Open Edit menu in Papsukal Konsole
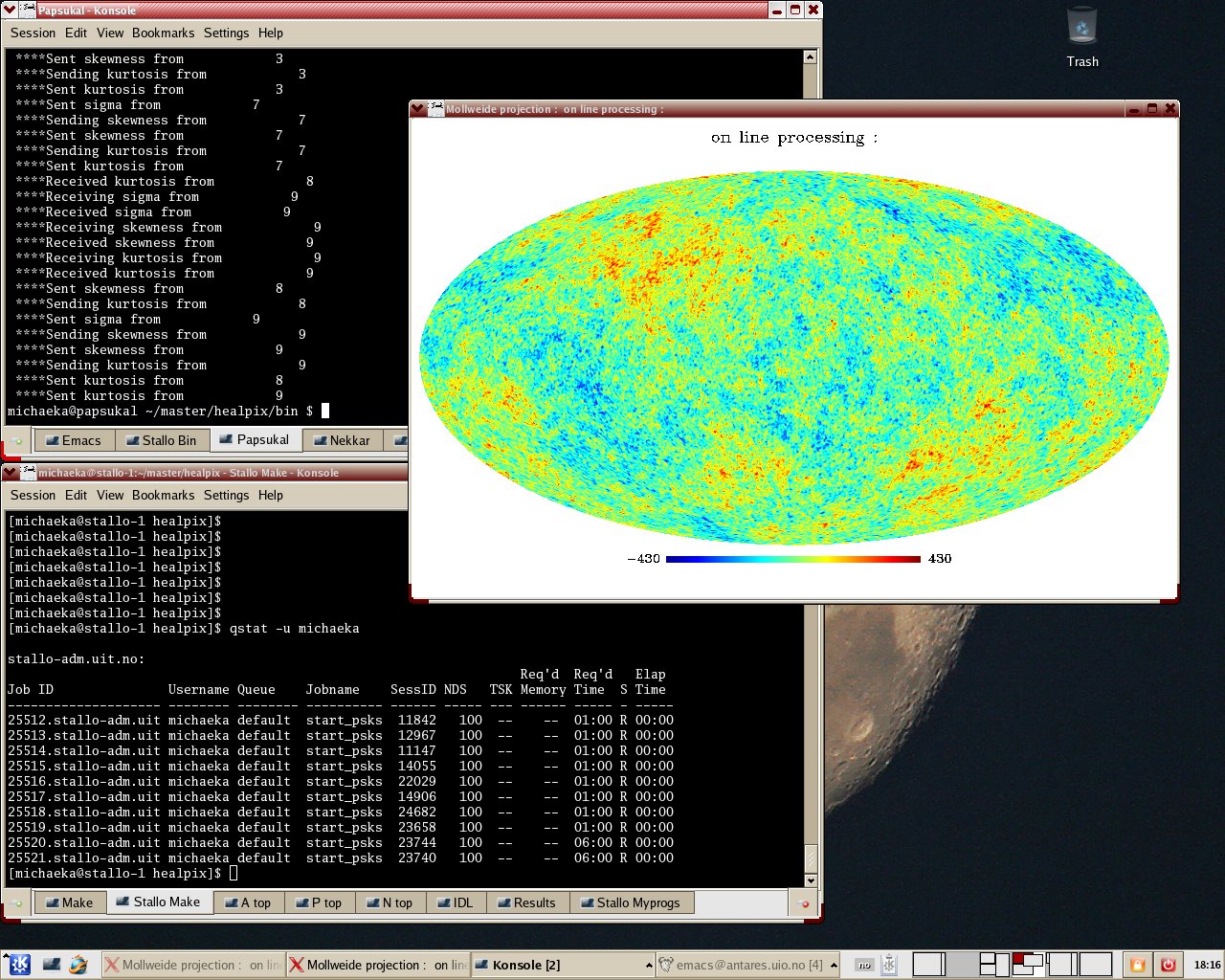This screenshot has height=980, width=1225. click(x=77, y=33)
